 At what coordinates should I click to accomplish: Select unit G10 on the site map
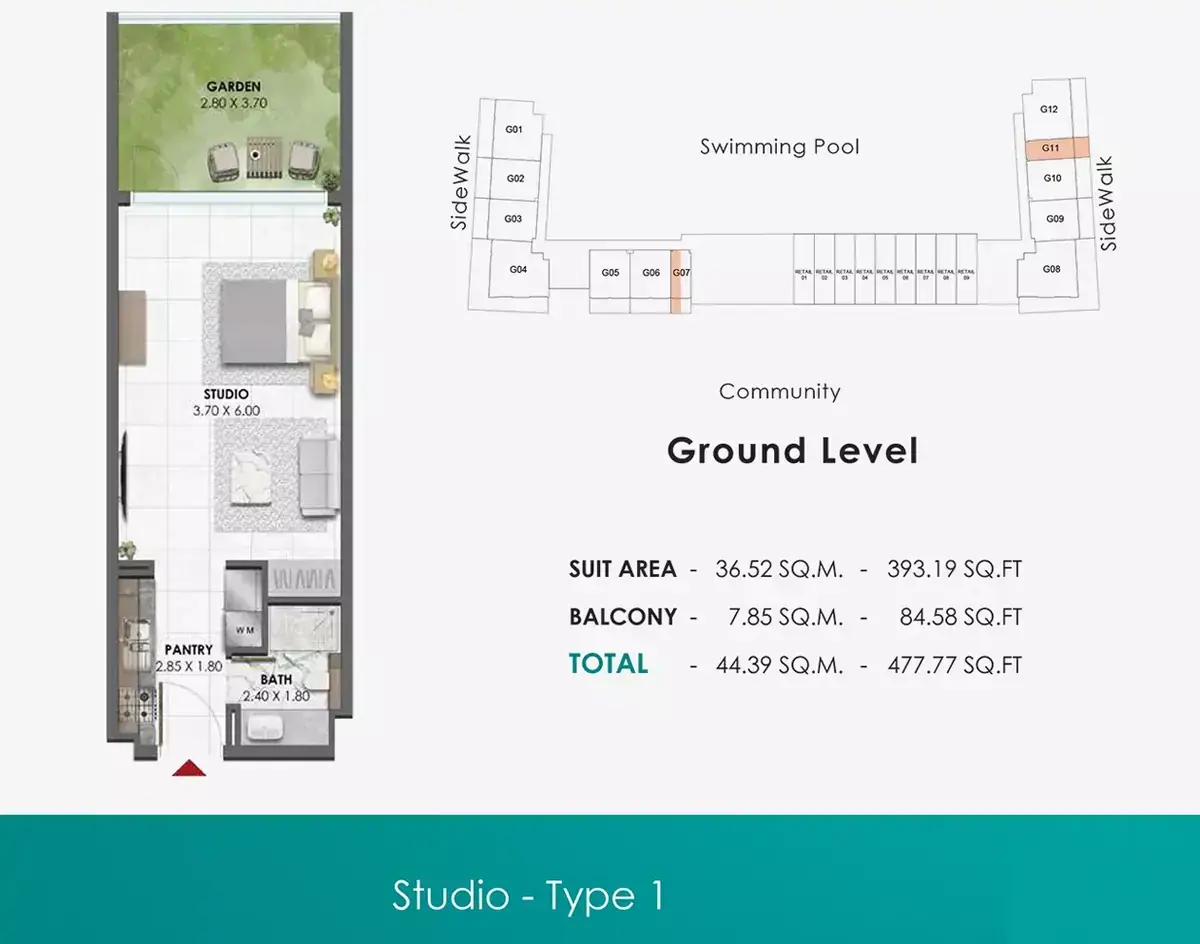point(1052,179)
